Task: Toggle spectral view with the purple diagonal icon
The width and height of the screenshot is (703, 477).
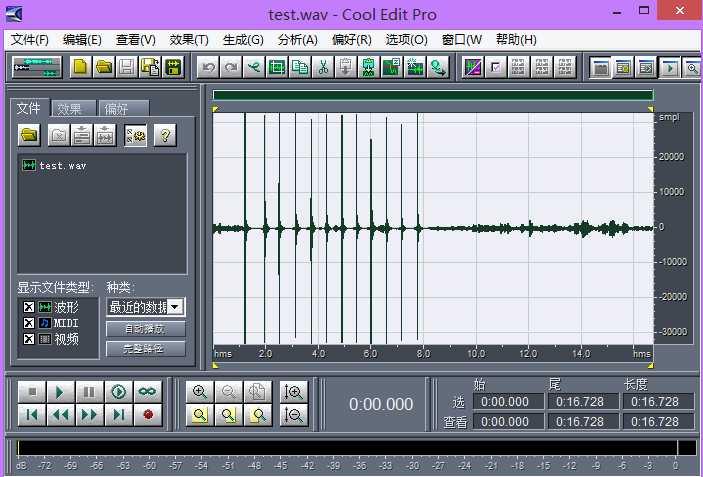Action: [473, 68]
